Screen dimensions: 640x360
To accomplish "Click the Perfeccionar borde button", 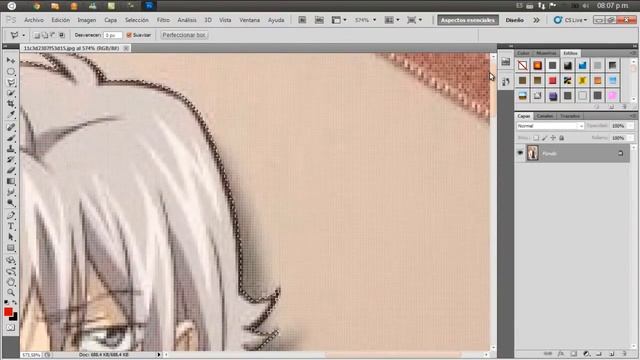I will (x=184, y=36).
